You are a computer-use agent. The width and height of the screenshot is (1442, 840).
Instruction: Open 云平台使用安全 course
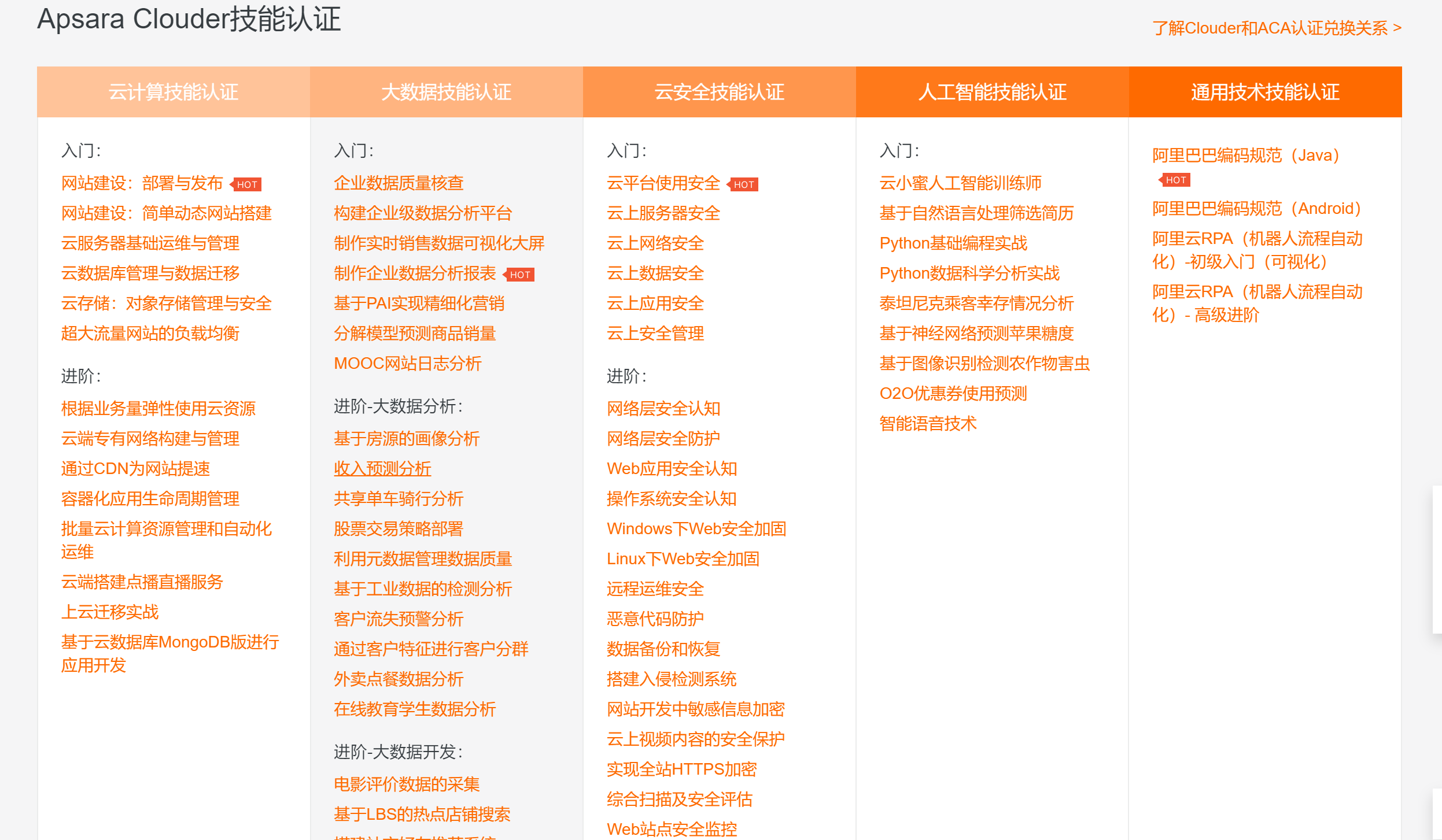[663, 183]
